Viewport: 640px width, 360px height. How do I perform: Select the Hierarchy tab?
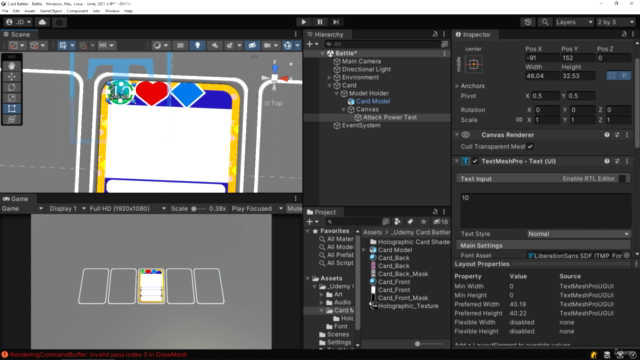(x=325, y=34)
